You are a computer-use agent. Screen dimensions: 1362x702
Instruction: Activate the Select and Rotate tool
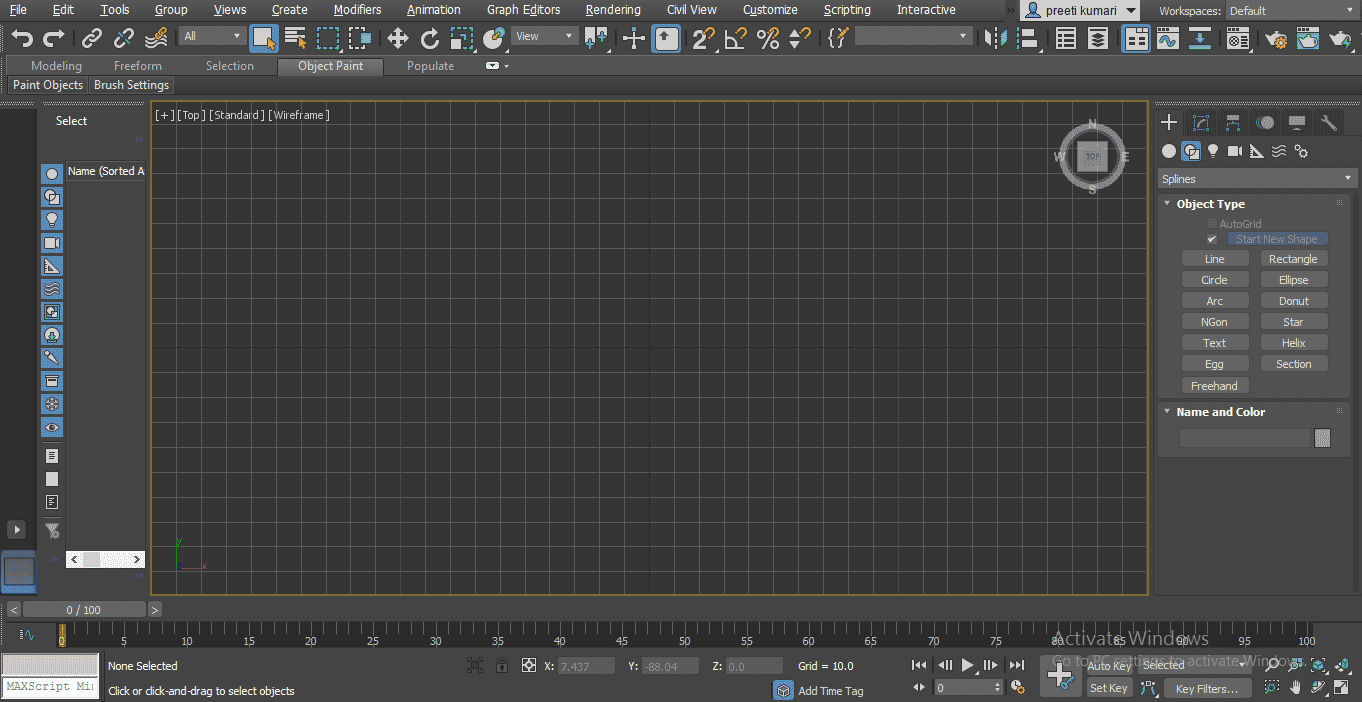coord(430,38)
